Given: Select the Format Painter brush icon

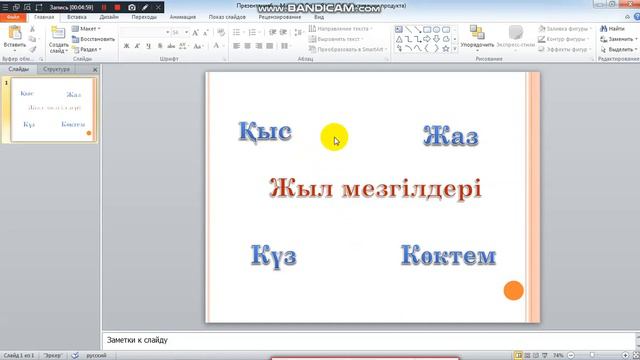Looking at the screenshot, I should (x=32, y=49).
